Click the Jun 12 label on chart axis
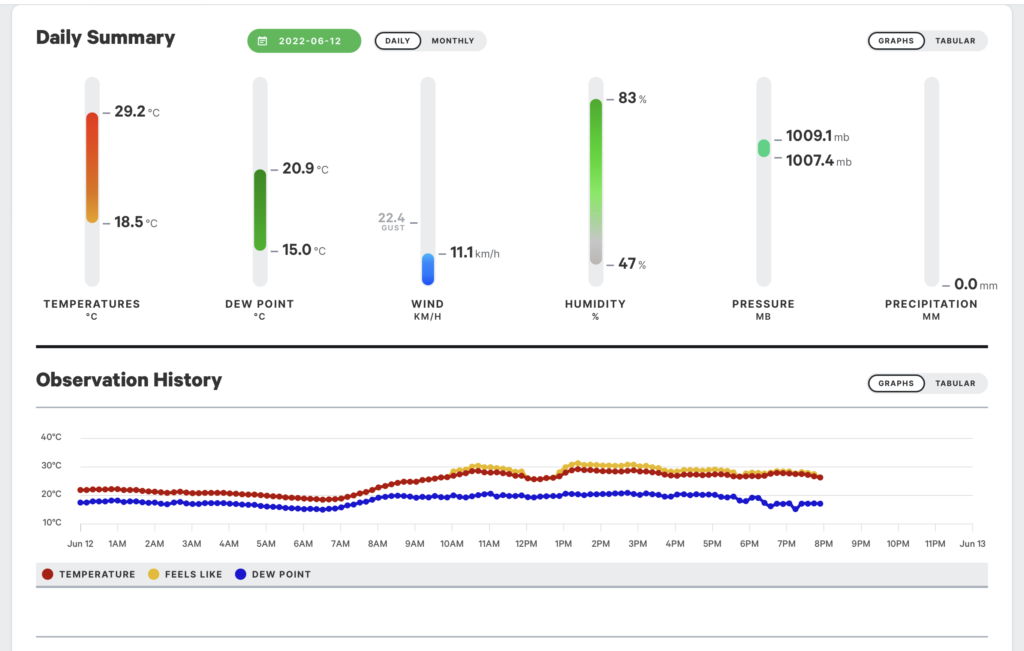 80,543
